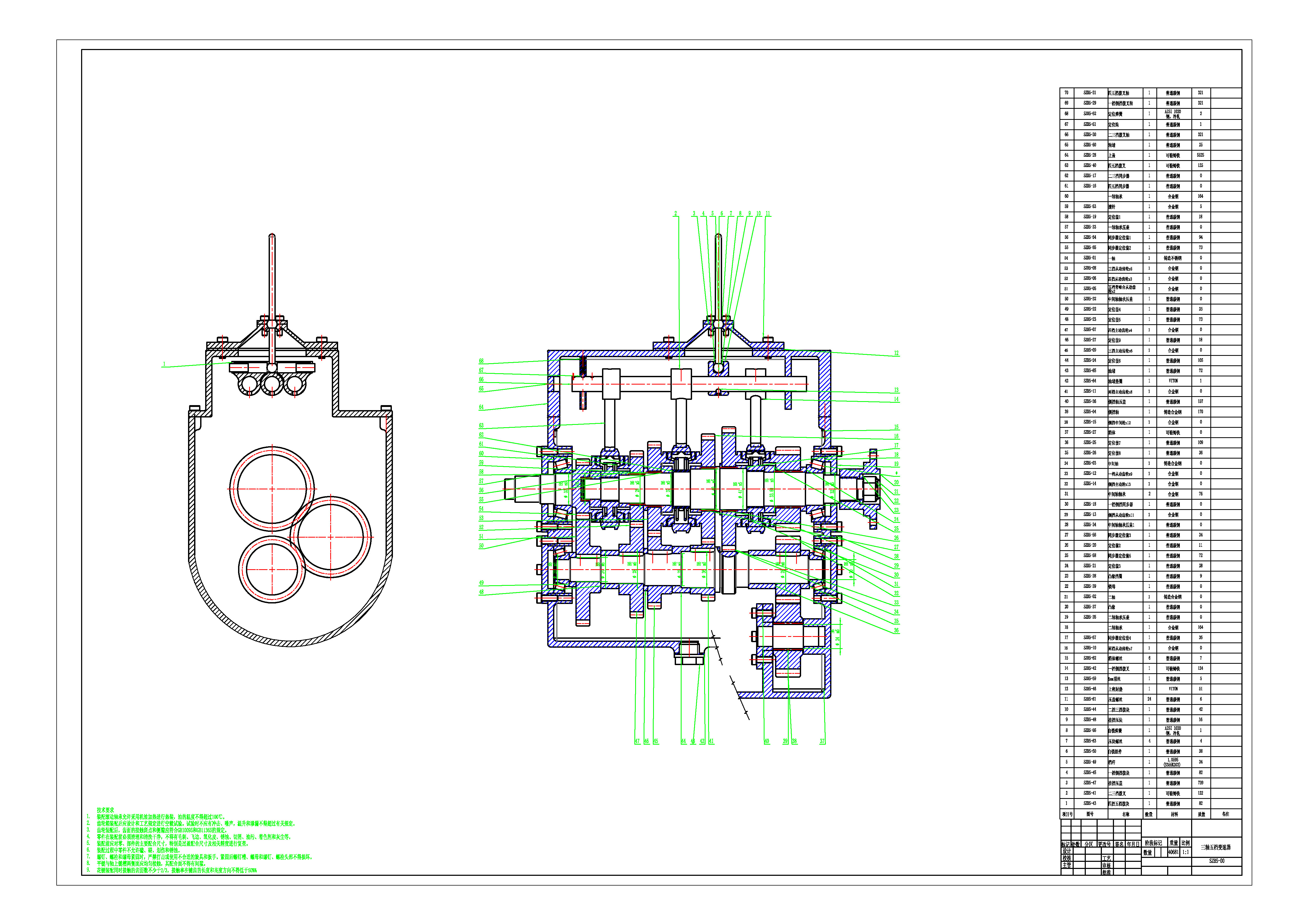Click the '批准' label in title block
The height and width of the screenshot is (924, 1307).
(1107, 872)
